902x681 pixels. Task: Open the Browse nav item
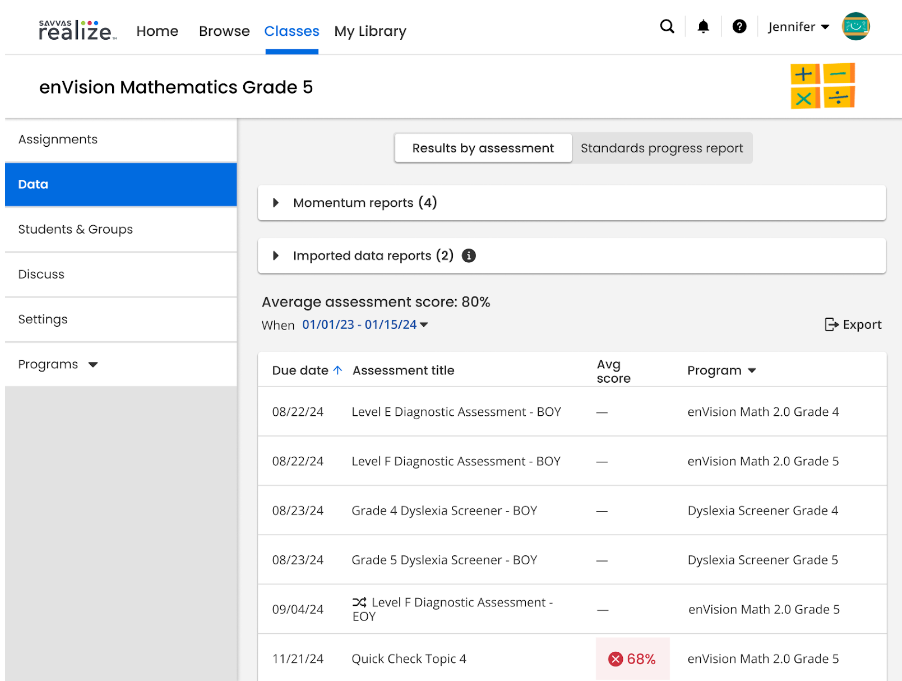(224, 31)
